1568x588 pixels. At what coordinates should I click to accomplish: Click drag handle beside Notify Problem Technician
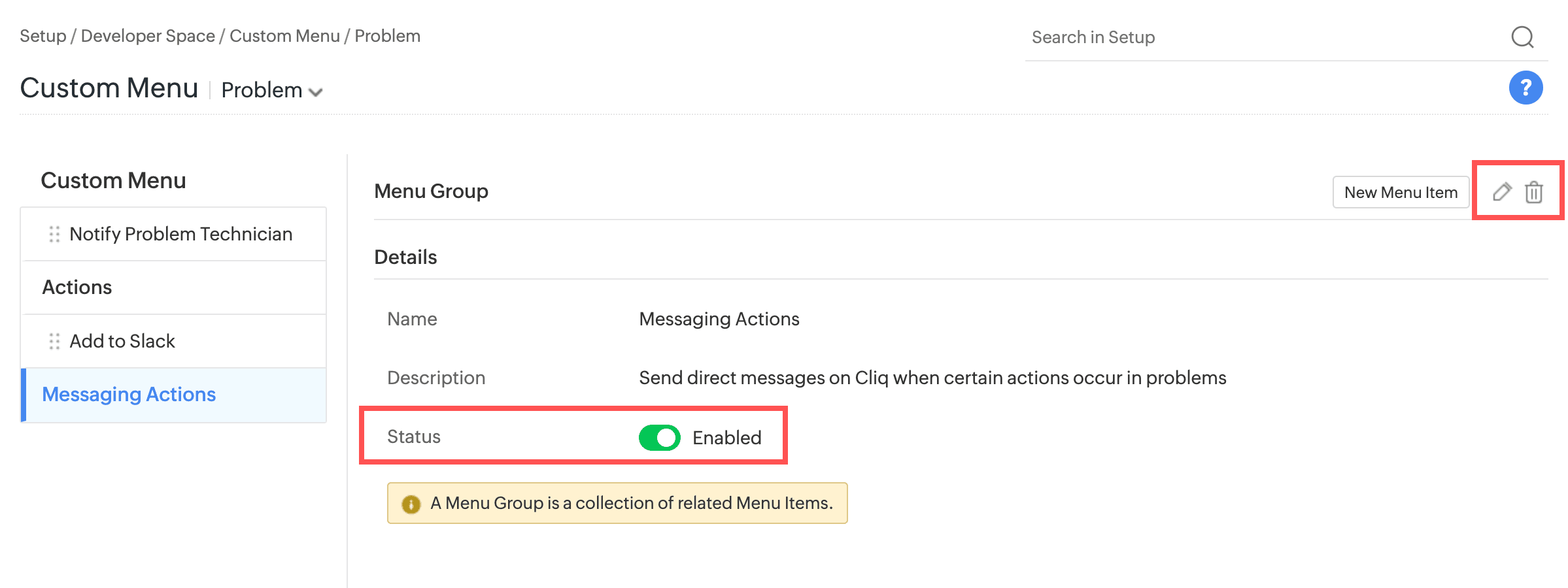[x=54, y=234]
